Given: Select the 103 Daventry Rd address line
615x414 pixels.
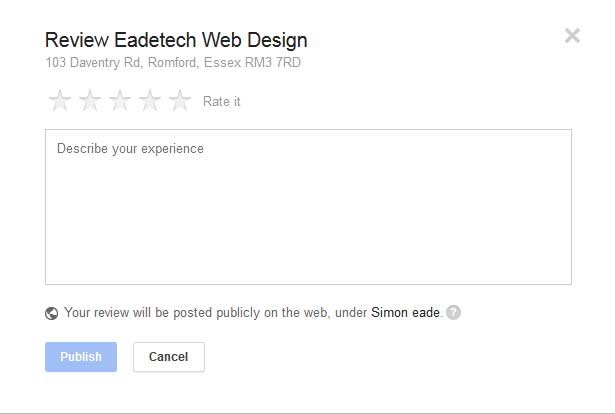Looking at the screenshot, I should 173,62.
